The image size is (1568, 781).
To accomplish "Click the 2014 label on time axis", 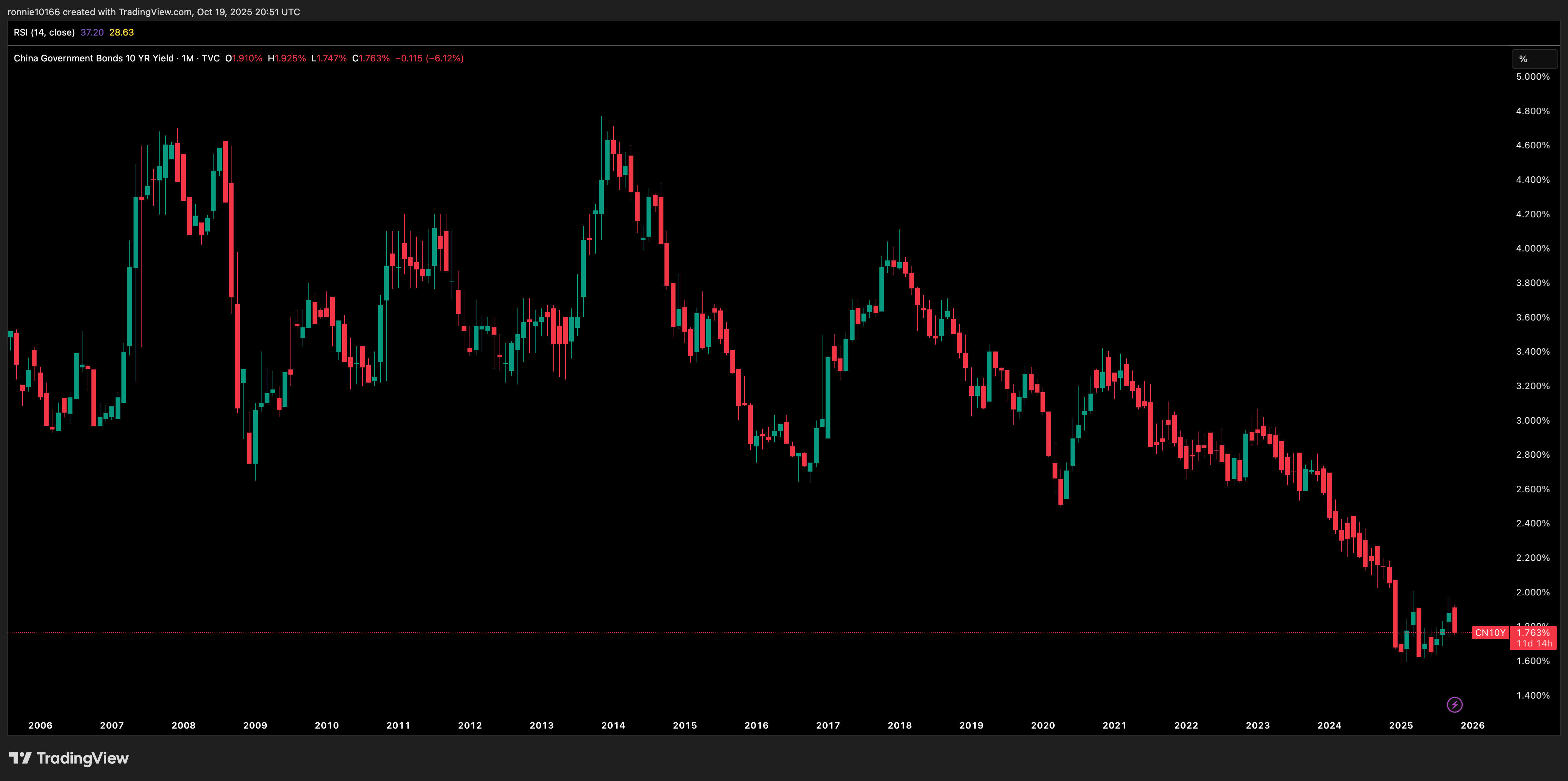I will (613, 725).
